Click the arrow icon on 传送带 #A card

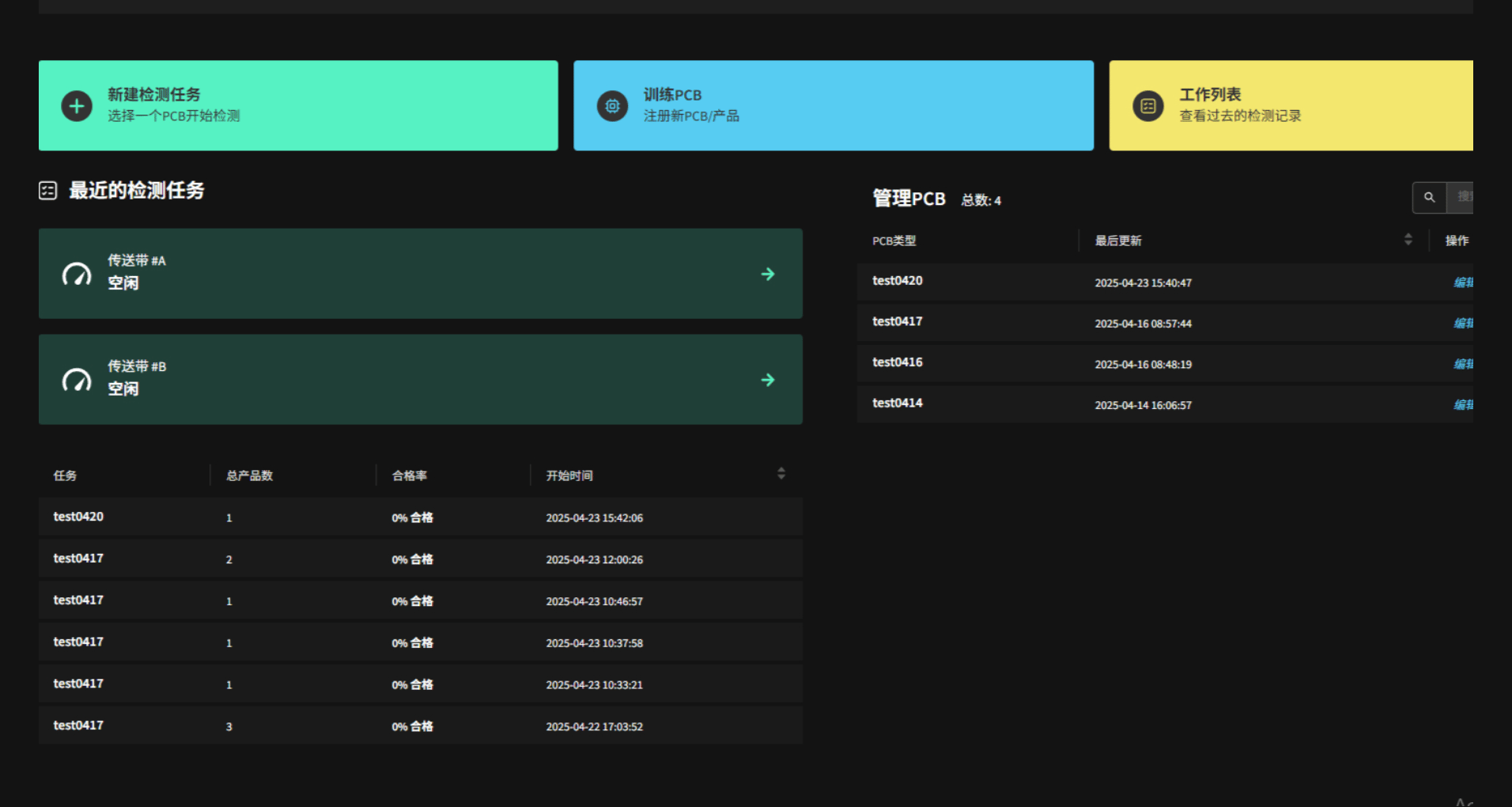767,274
